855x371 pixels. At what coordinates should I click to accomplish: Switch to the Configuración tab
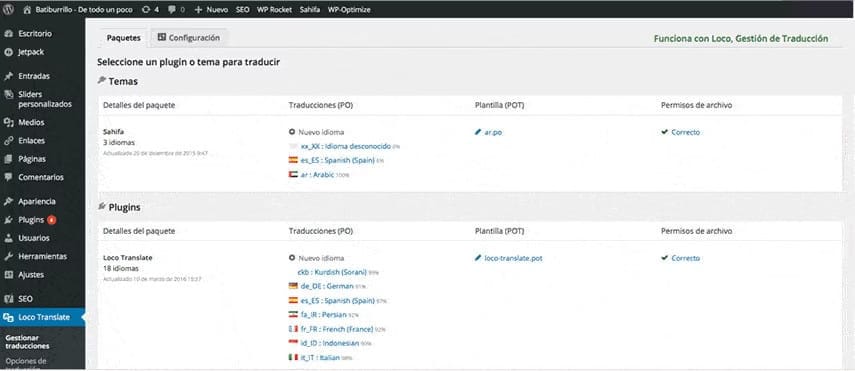pos(189,38)
